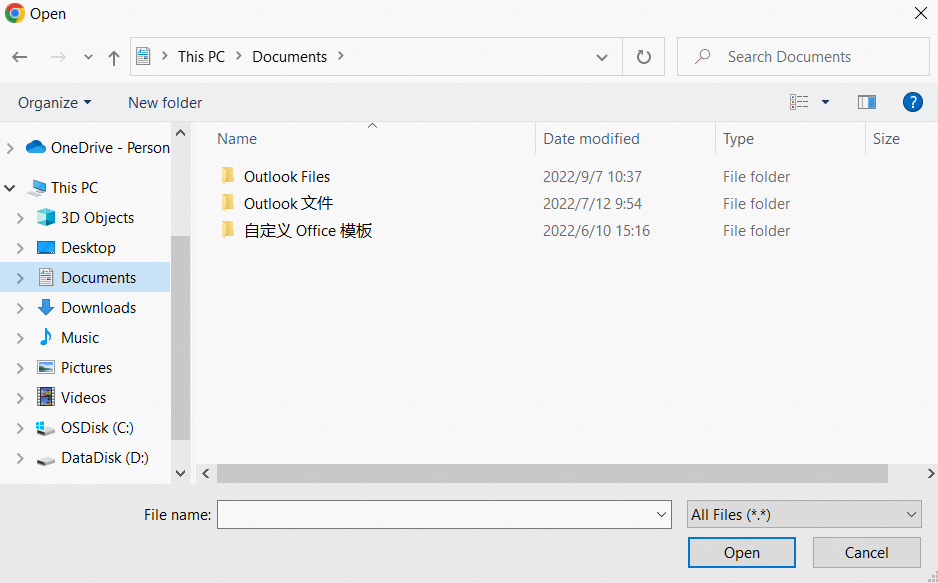
Task: Click the File name input field
Action: [x=435, y=515]
